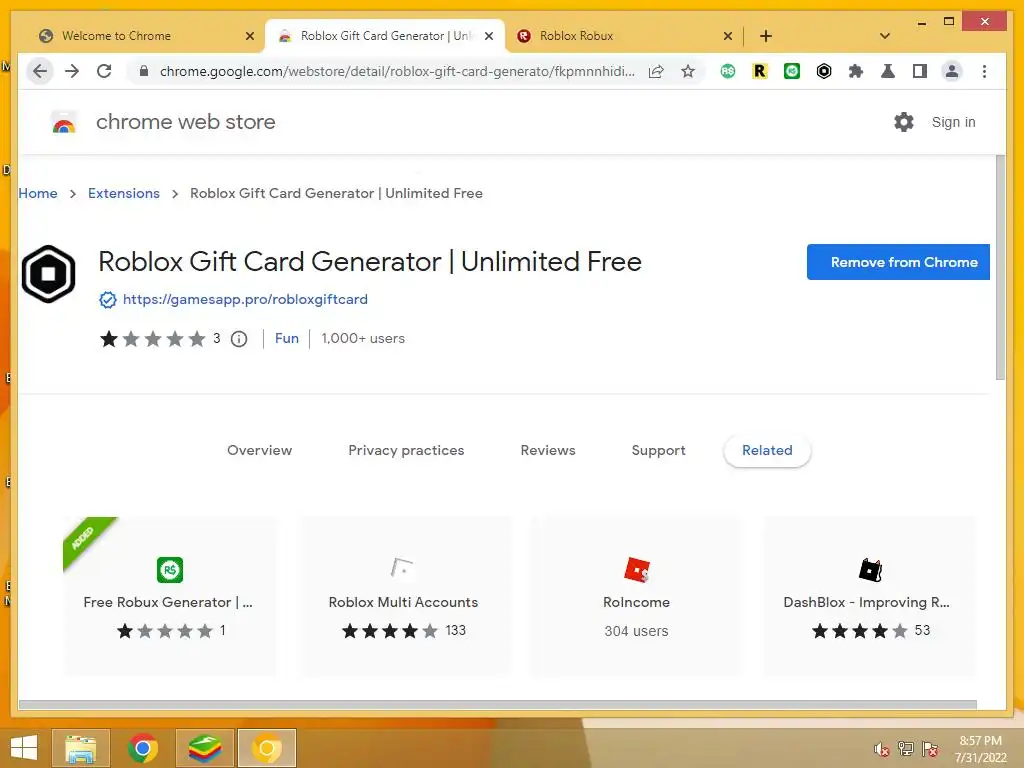Image resolution: width=1024 pixels, height=768 pixels.
Task: Click the '1,000+ users' text
Action: [363, 338]
